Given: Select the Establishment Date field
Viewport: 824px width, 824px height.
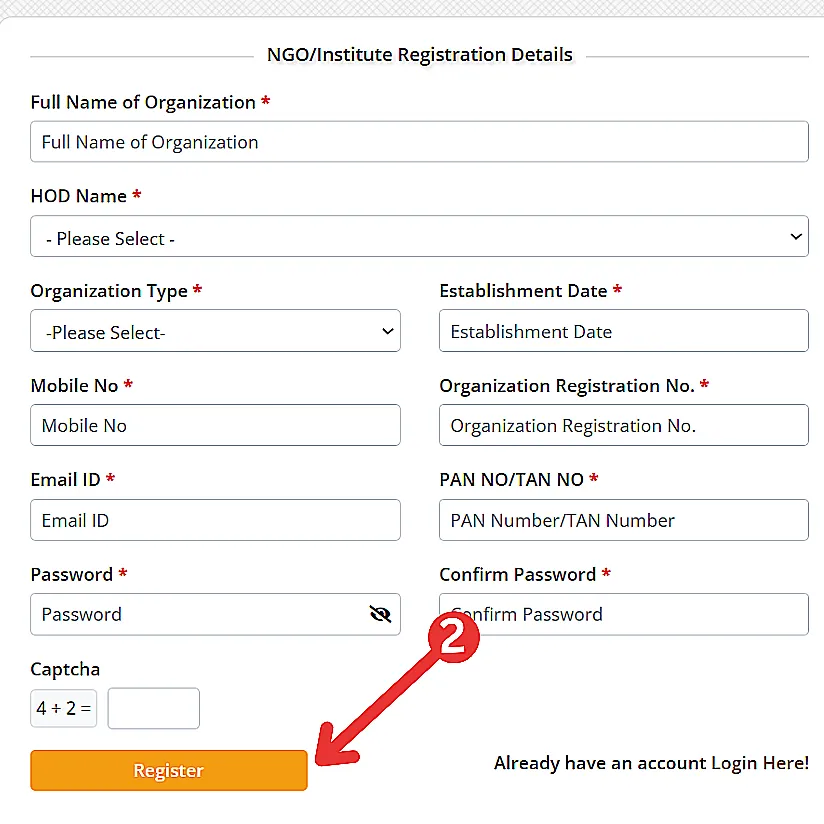Looking at the screenshot, I should pos(623,331).
